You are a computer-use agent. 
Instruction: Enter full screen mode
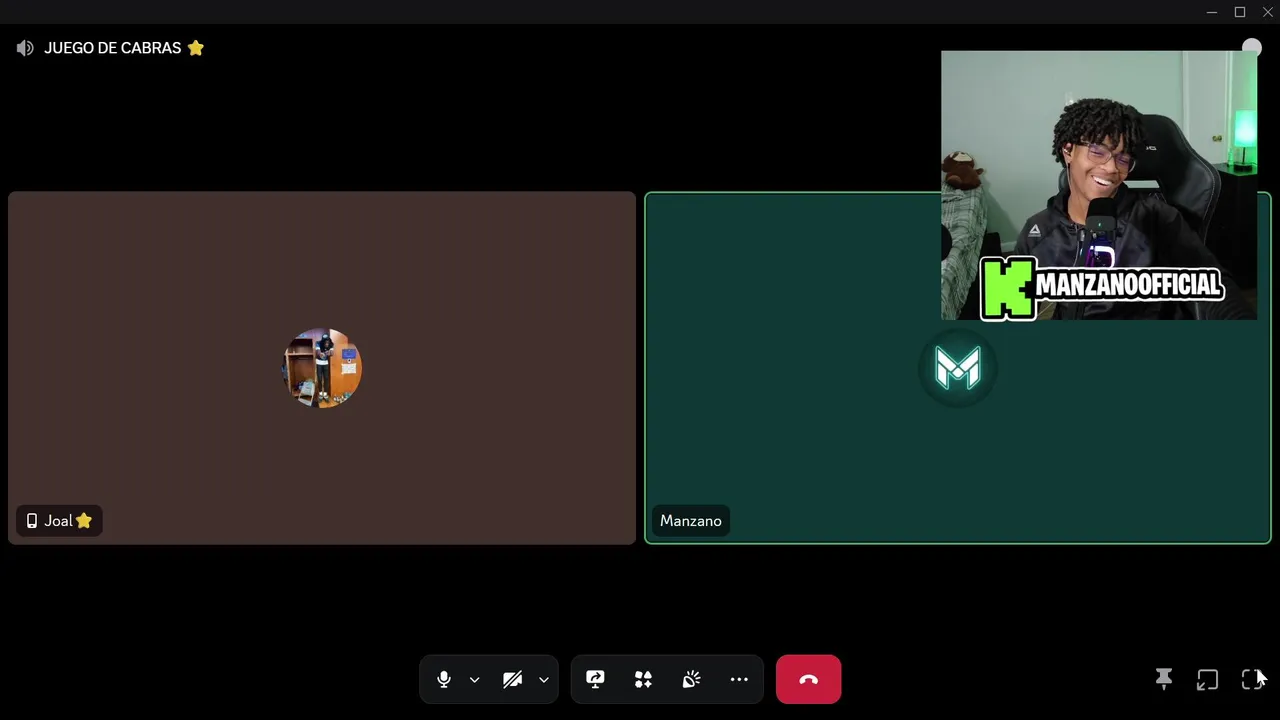(1252, 680)
